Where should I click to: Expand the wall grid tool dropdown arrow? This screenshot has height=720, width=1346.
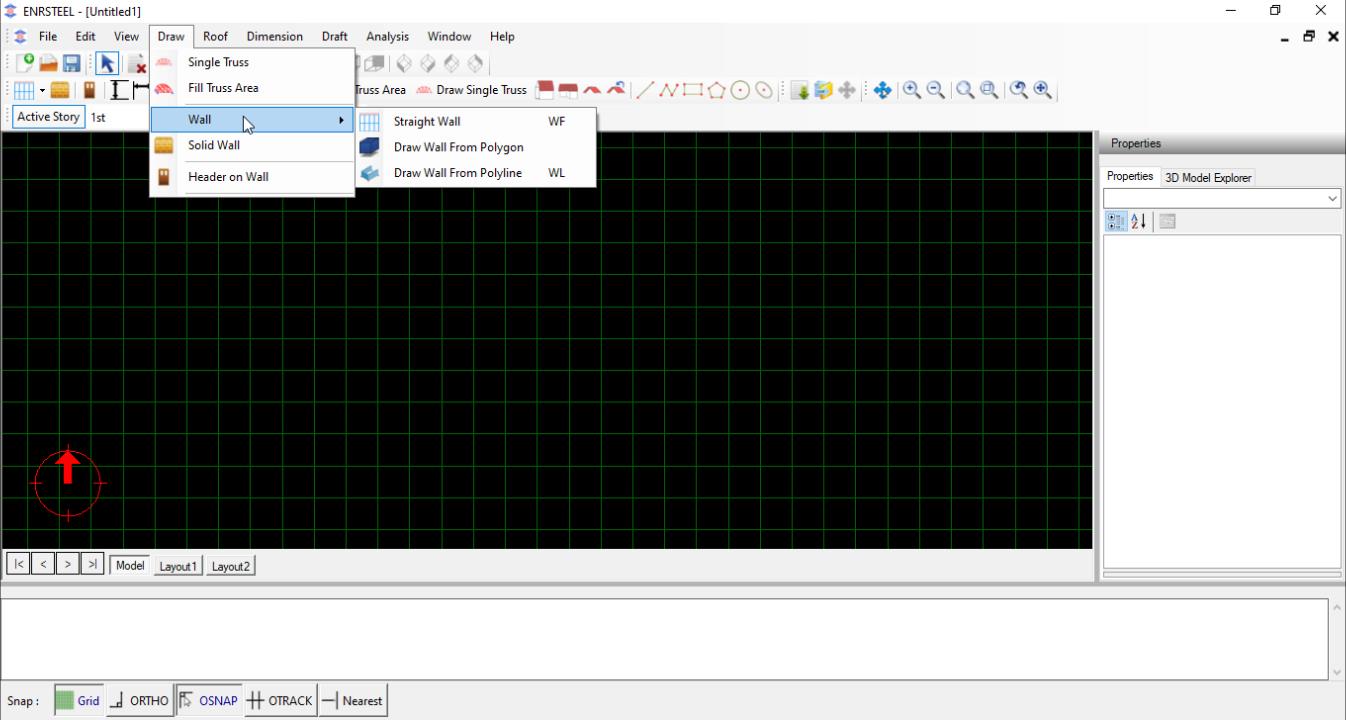coord(42,91)
